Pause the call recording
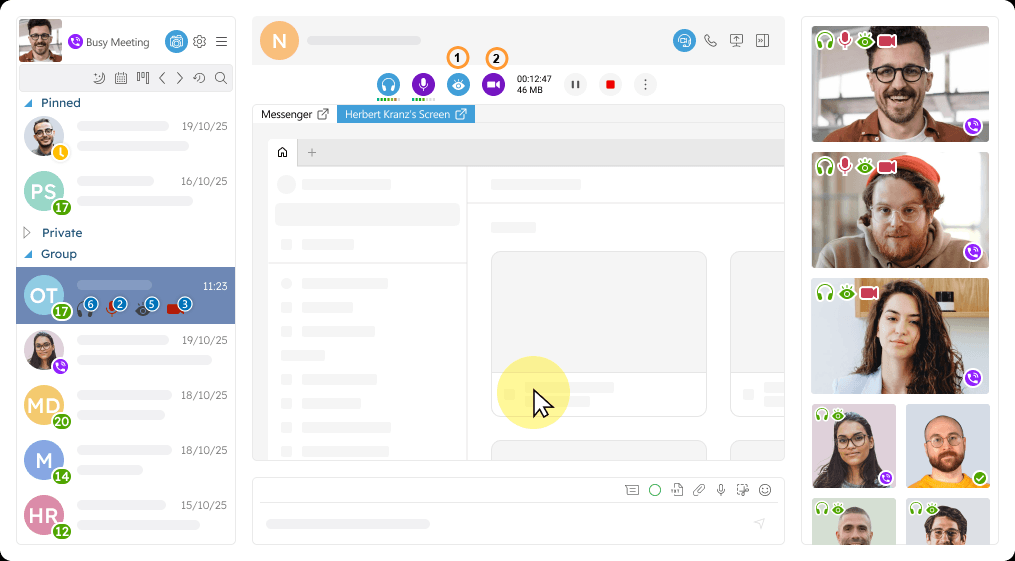1015x561 pixels. pos(575,85)
